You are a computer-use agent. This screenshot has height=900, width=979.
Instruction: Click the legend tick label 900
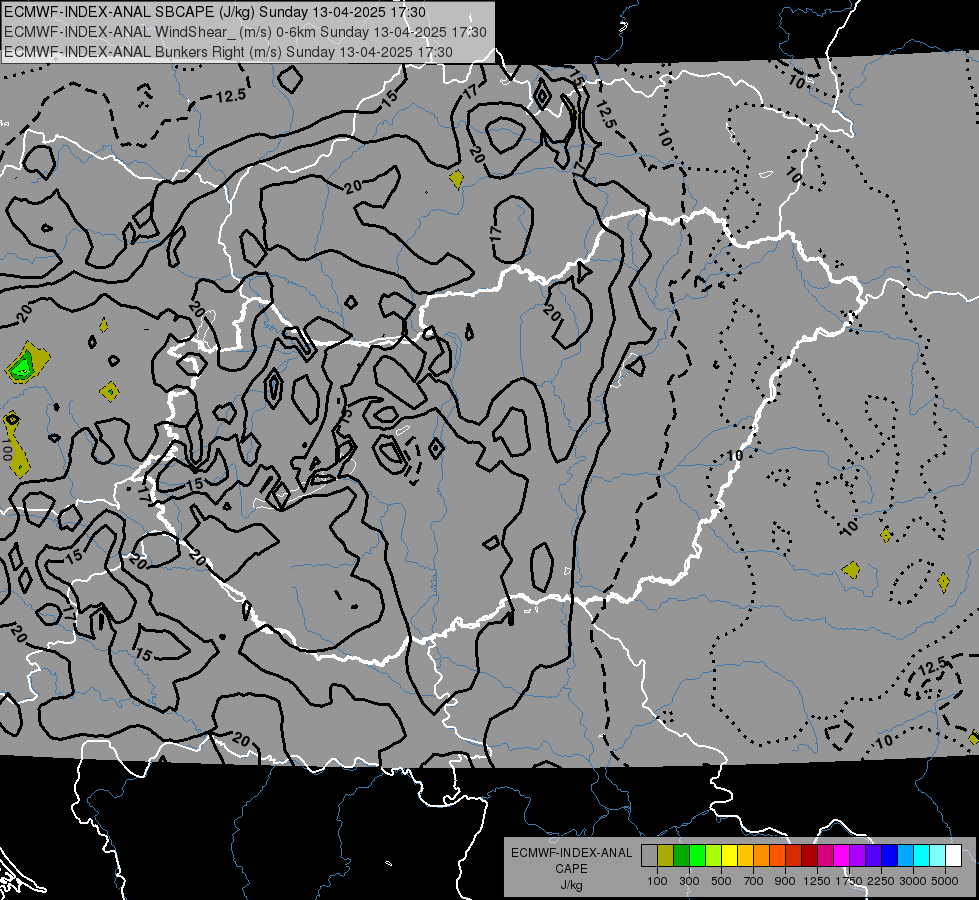pos(785,881)
